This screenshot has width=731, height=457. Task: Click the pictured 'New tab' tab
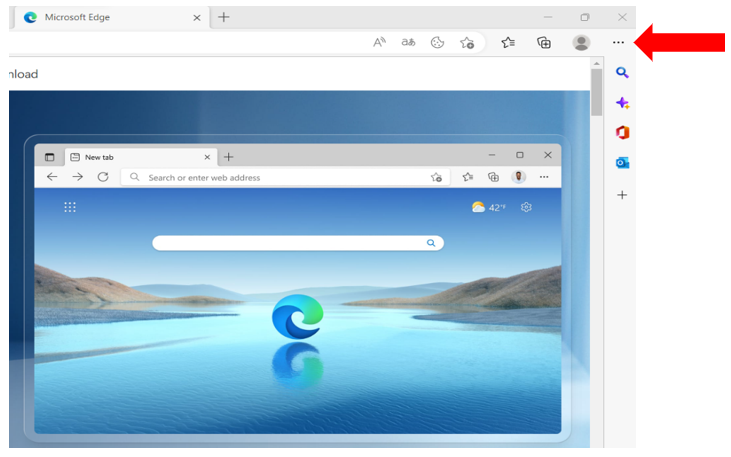[140, 157]
